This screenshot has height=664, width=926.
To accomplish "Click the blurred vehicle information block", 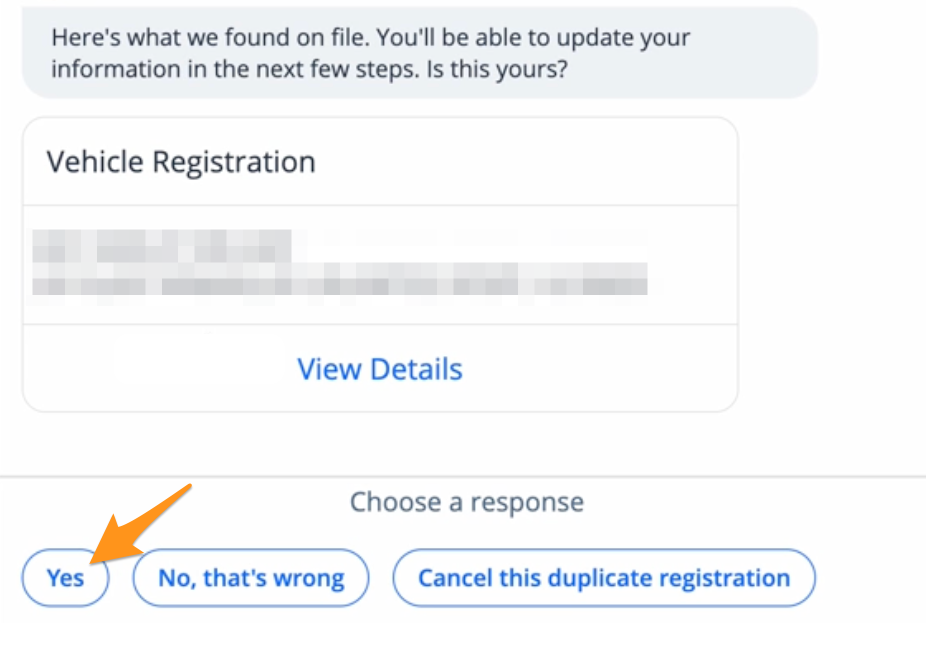I will 340,263.
